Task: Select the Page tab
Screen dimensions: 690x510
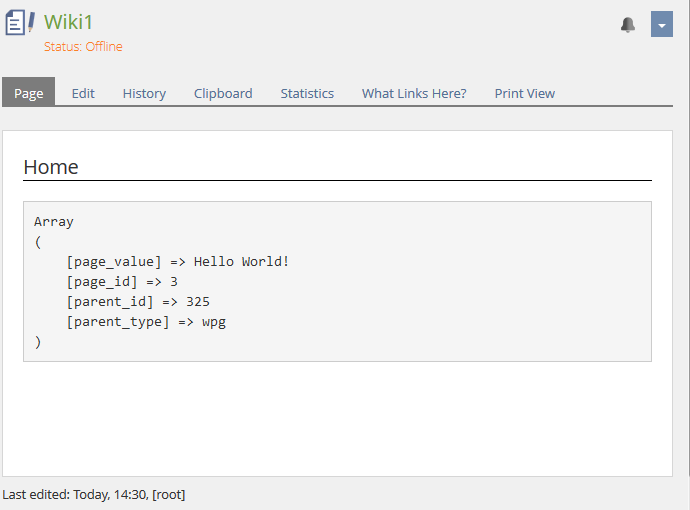Action: [28, 93]
